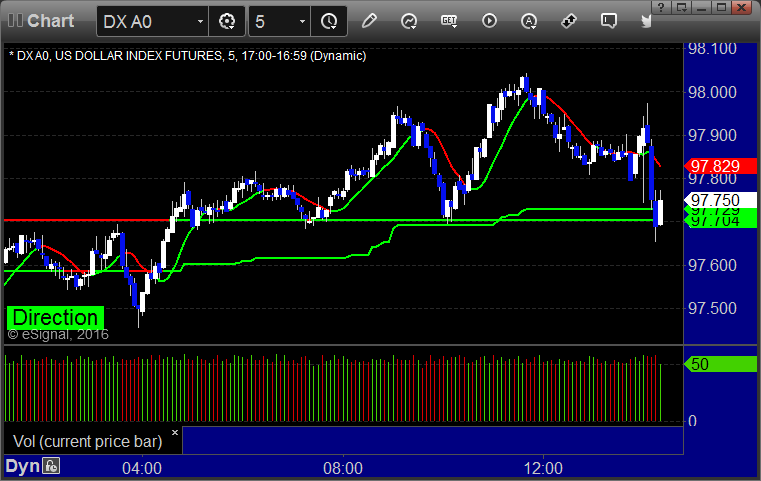Select the drawing pencil tool
The width and height of the screenshot is (761, 481).
tap(369, 21)
